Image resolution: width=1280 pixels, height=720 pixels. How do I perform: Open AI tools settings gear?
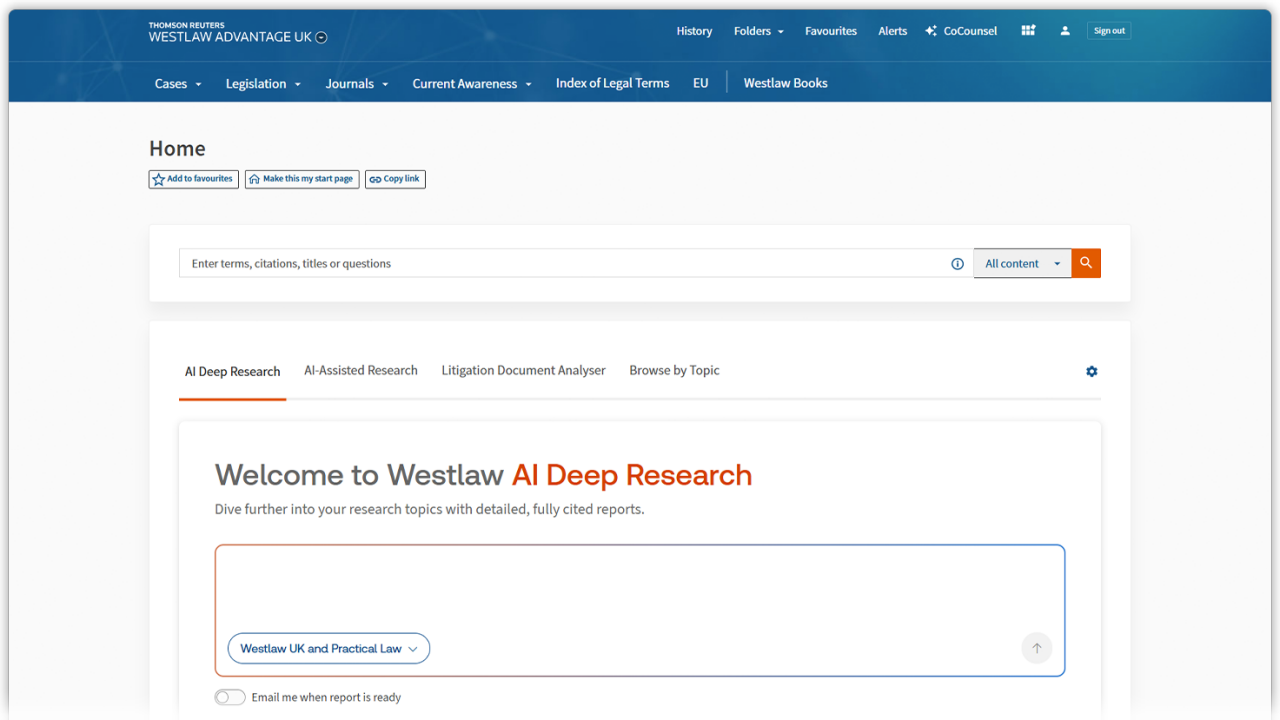(x=1091, y=371)
